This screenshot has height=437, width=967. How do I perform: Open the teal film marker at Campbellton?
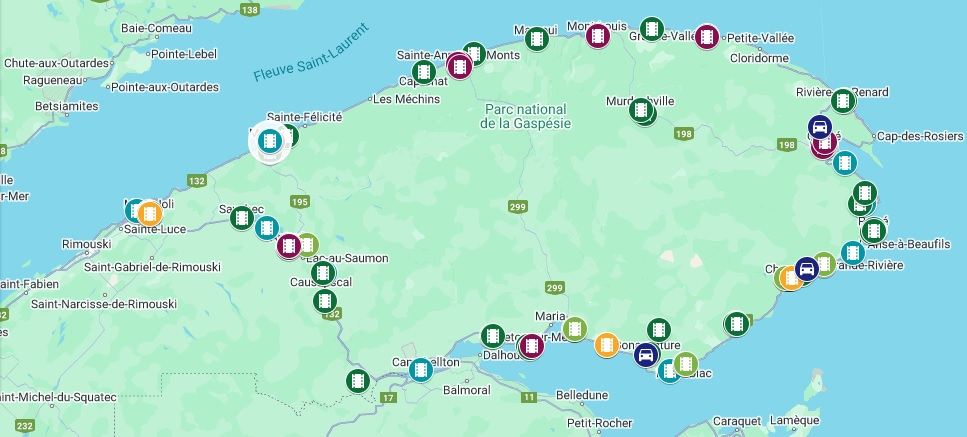pyautogui.click(x=421, y=370)
